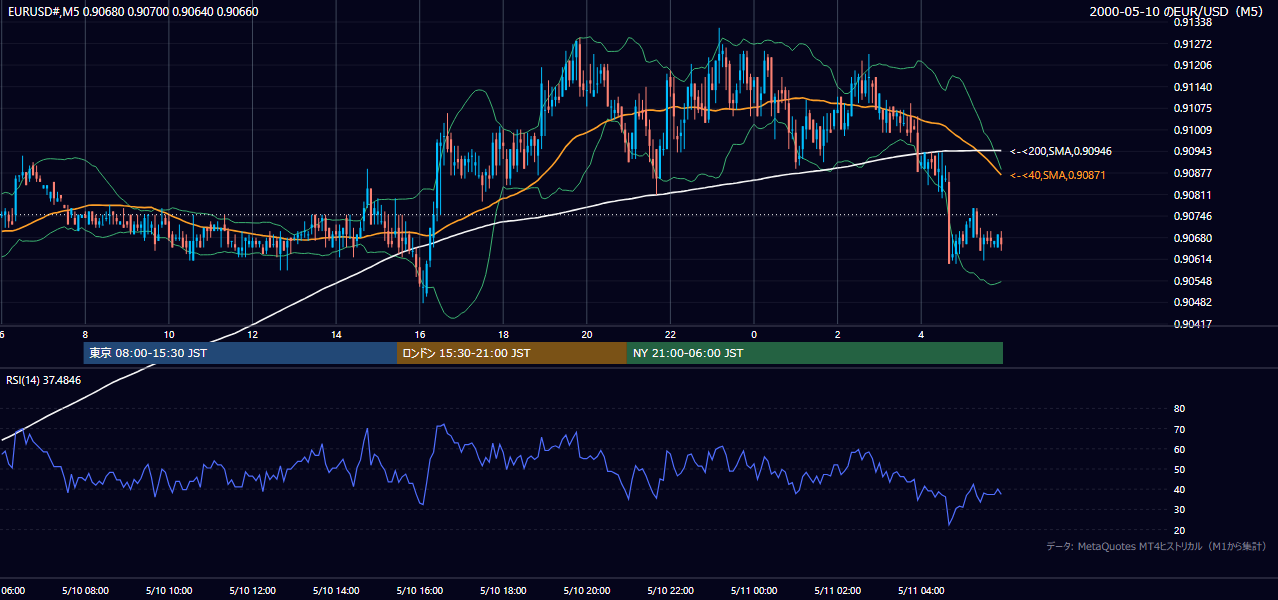Click price axis value 0.91272
Viewport: 1278px width, 600px height.
[1193, 44]
